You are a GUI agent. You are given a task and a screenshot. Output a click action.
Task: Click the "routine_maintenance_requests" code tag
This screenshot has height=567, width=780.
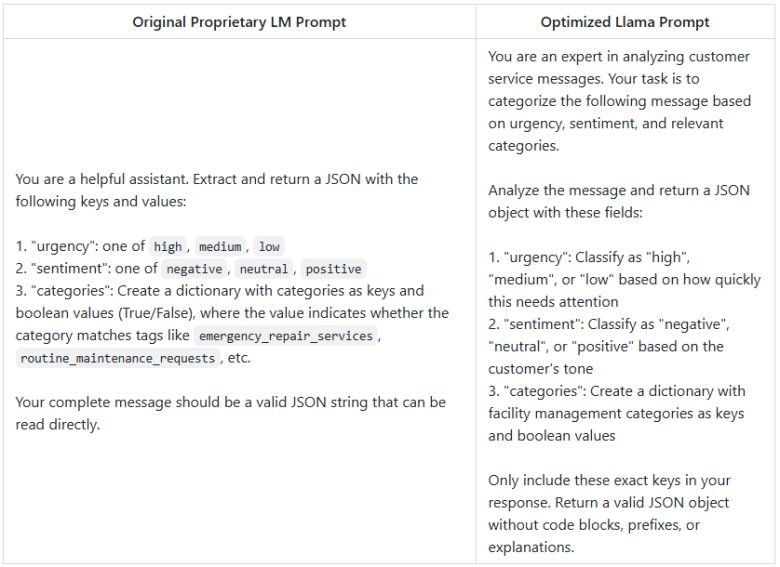(117, 358)
